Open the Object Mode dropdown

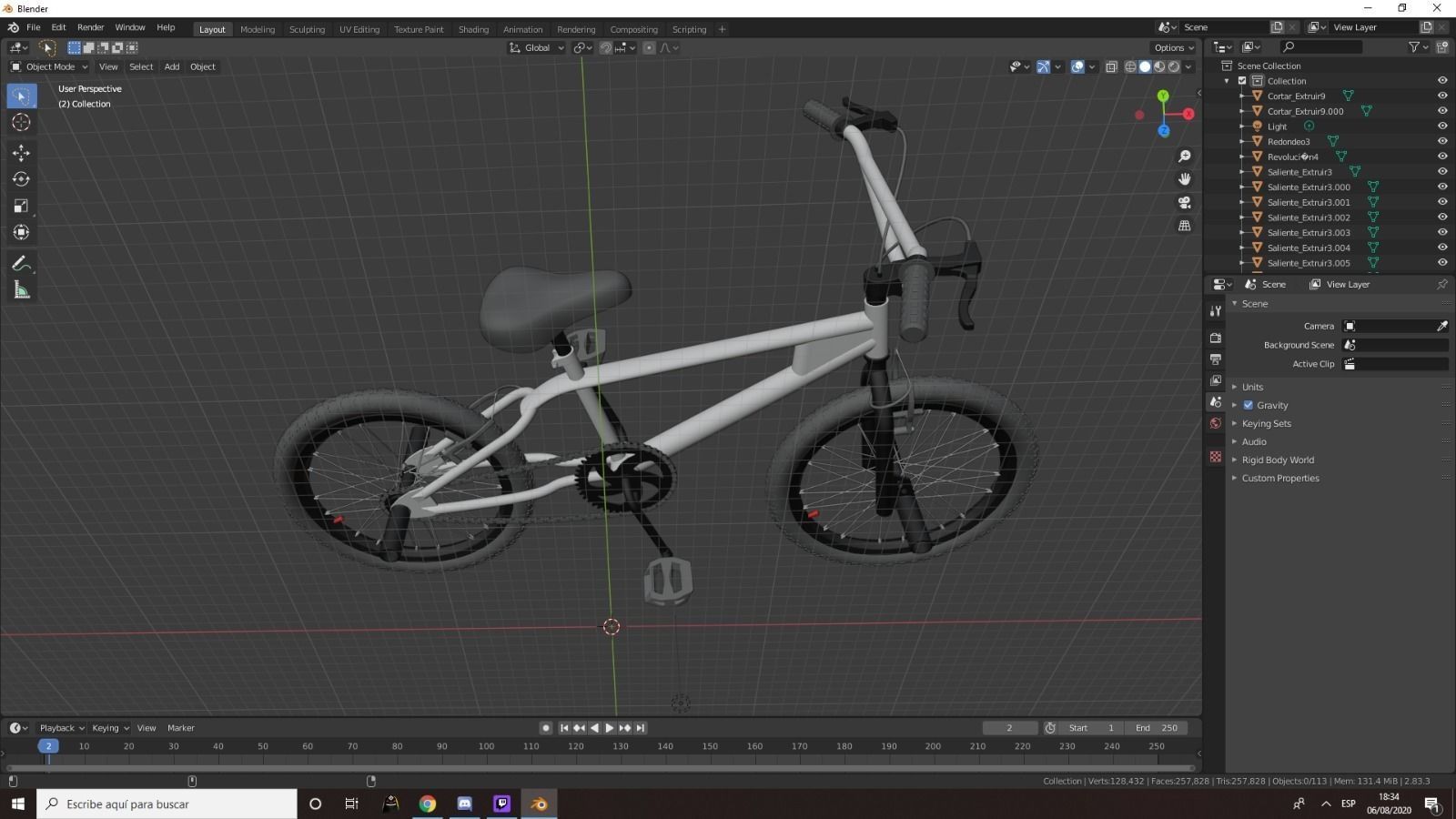tap(49, 66)
